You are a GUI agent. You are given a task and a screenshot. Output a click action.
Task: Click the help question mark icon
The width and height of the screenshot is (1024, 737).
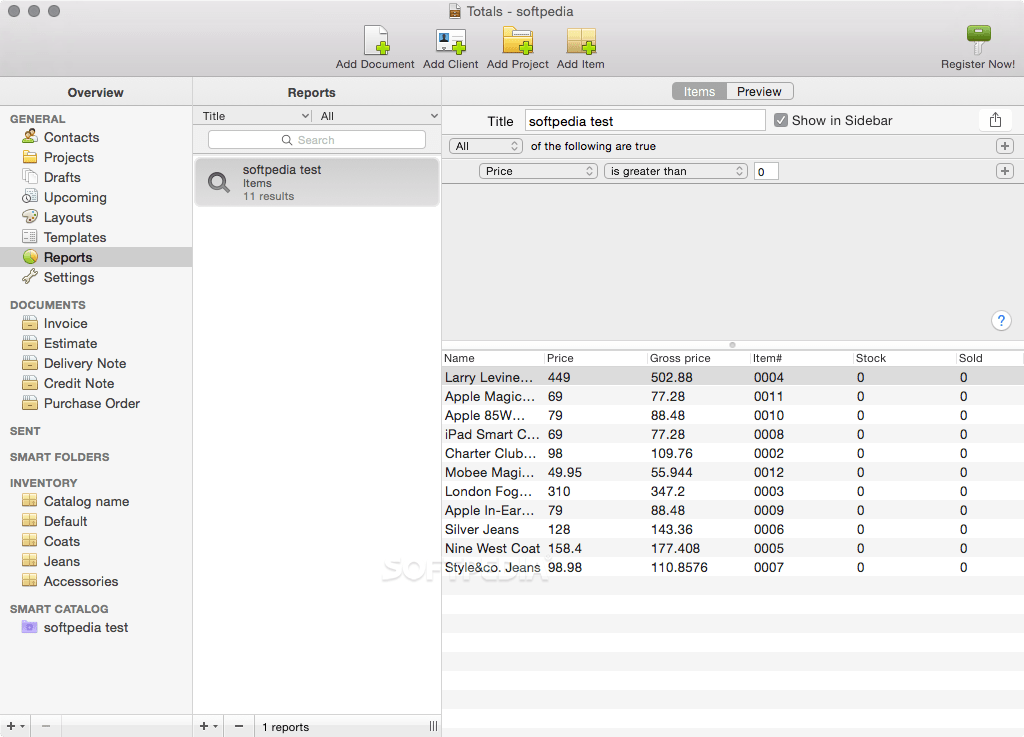(x=1001, y=320)
